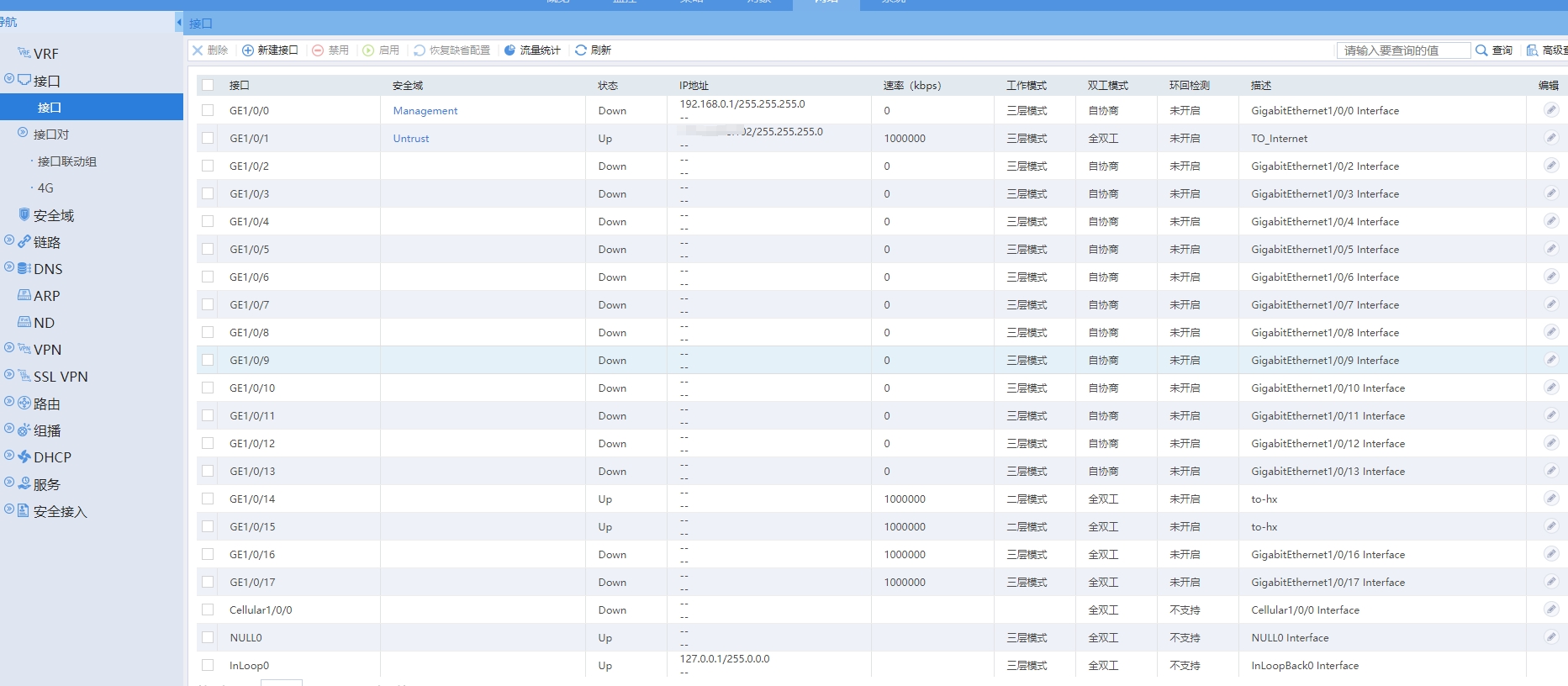Viewport: 1568px width, 686px height.
Task: Click the 查询 search button label
Action: (1502, 50)
